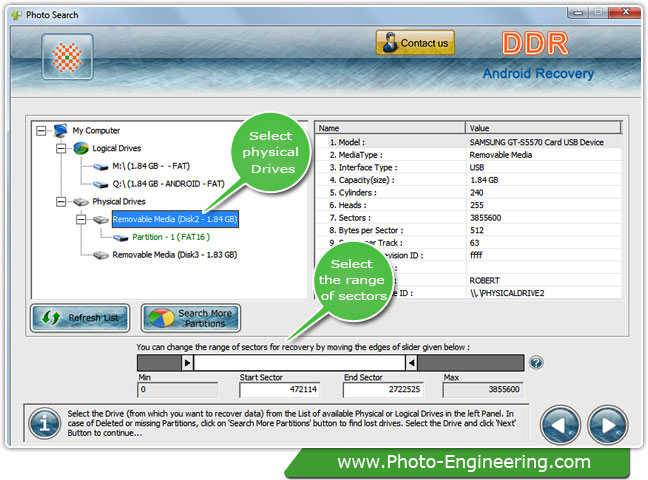Select the '1. Model :' row
The height and width of the screenshot is (480, 648).
point(468,142)
